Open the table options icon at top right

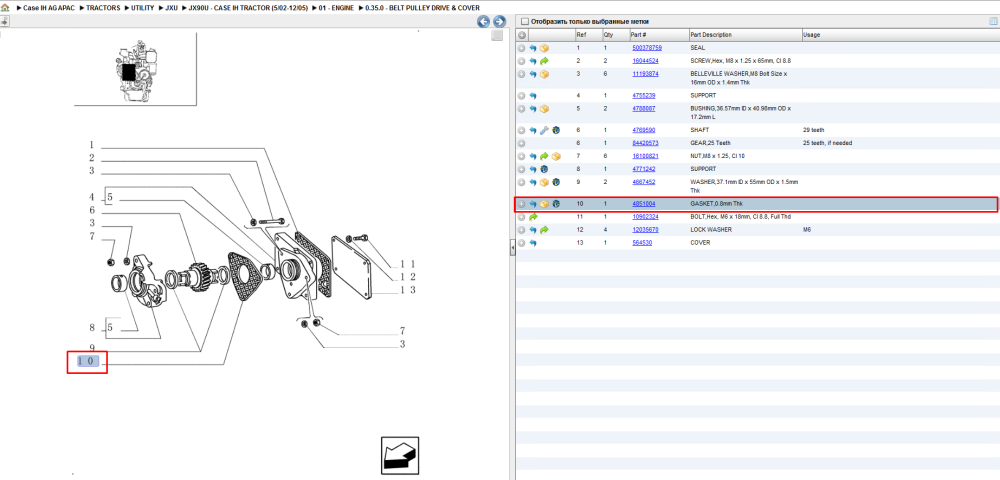(993, 21)
